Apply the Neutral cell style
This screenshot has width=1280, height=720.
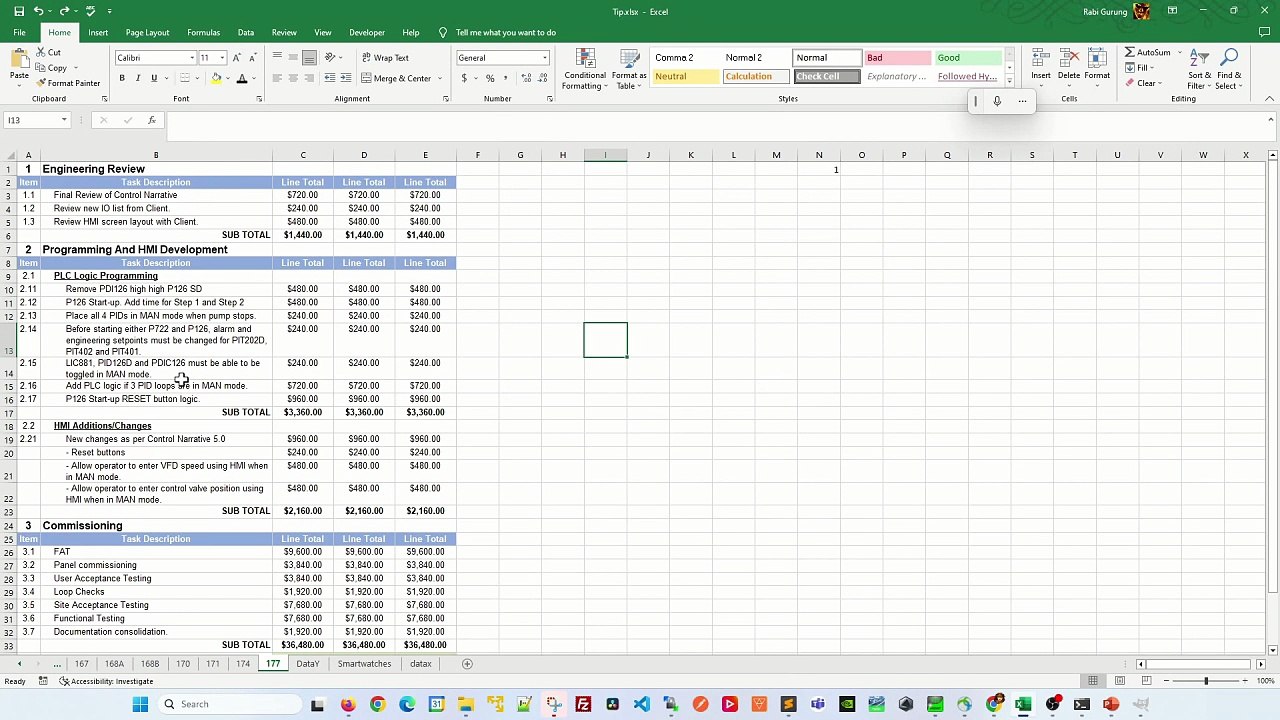pyautogui.click(x=685, y=77)
